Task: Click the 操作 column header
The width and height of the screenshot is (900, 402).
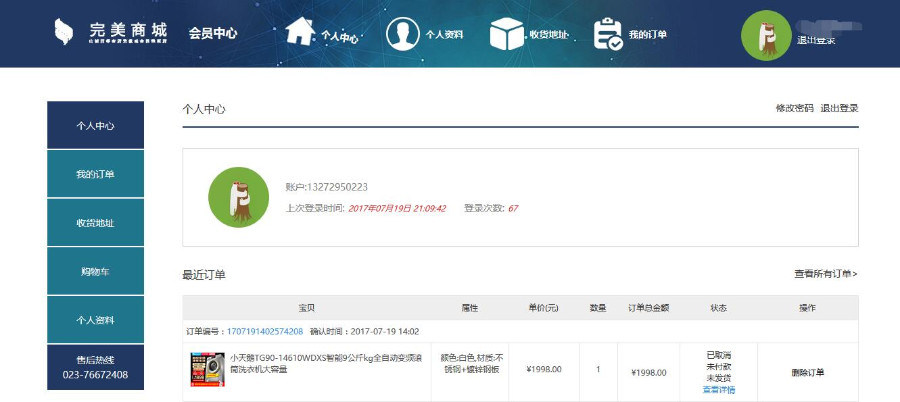Action: 808,308
